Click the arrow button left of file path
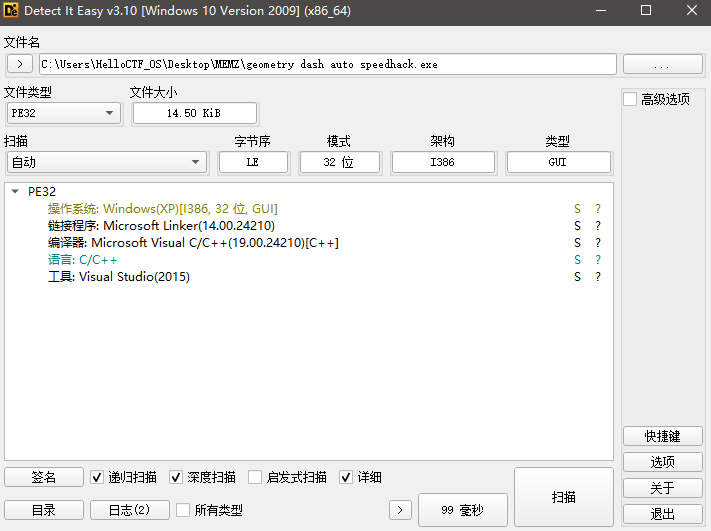711x531 pixels. tap(20, 64)
